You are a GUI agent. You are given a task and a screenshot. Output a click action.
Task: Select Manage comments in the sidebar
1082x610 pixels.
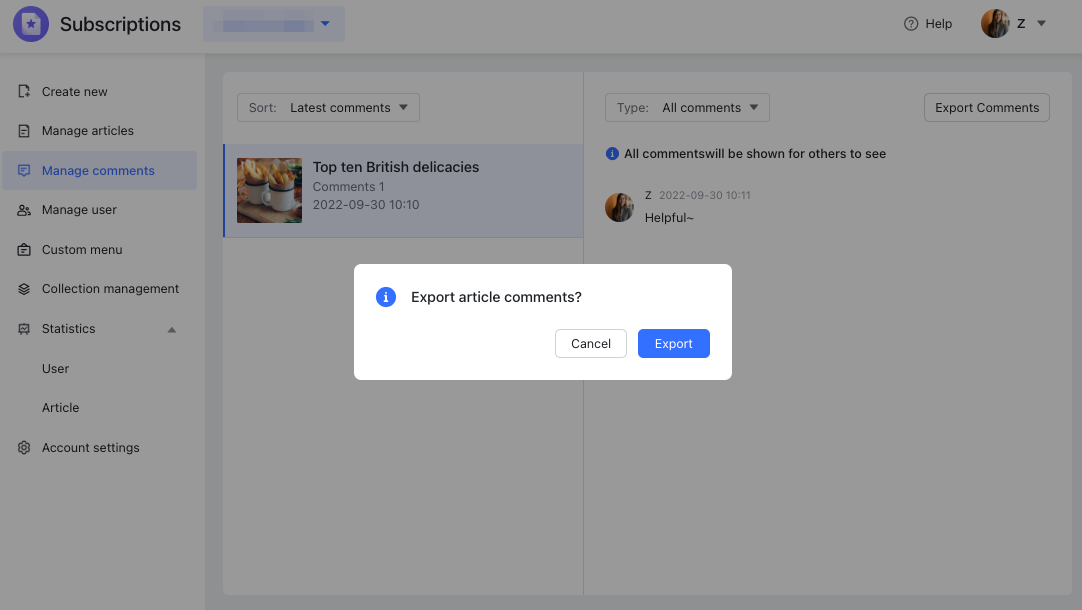point(98,171)
